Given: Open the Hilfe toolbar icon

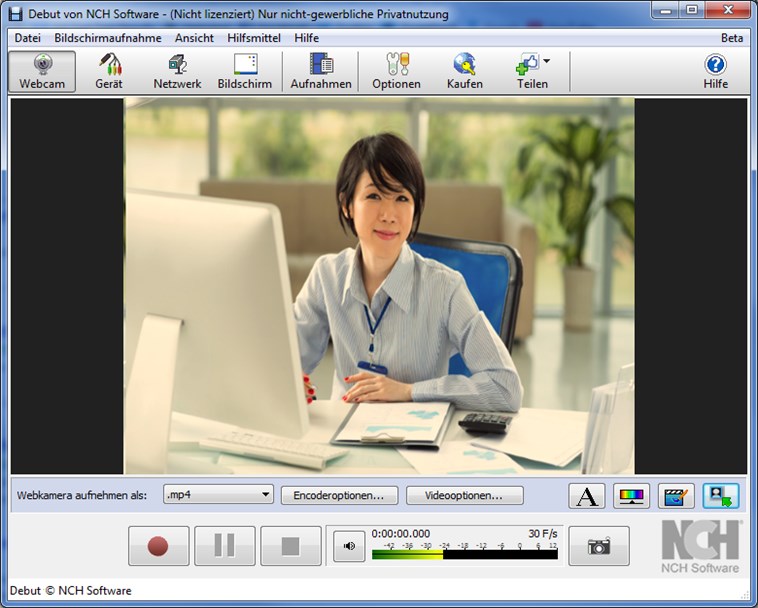Looking at the screenshot, I should tap(715, 72).
